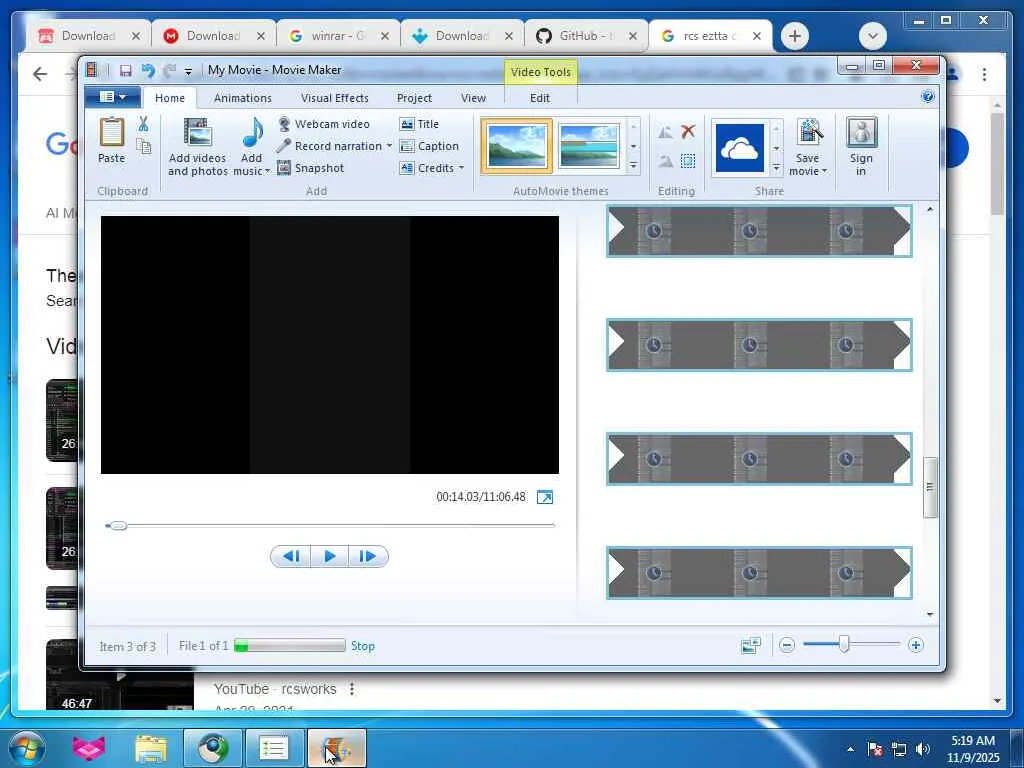
Task: Rotate right in Editing group
Action: tap(665, 161)
